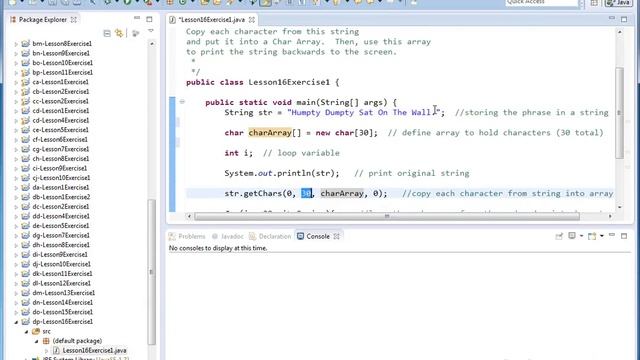Select the Java perspective button
The width and height of the screenshot is (640, 360).
(x=618, y=3)
